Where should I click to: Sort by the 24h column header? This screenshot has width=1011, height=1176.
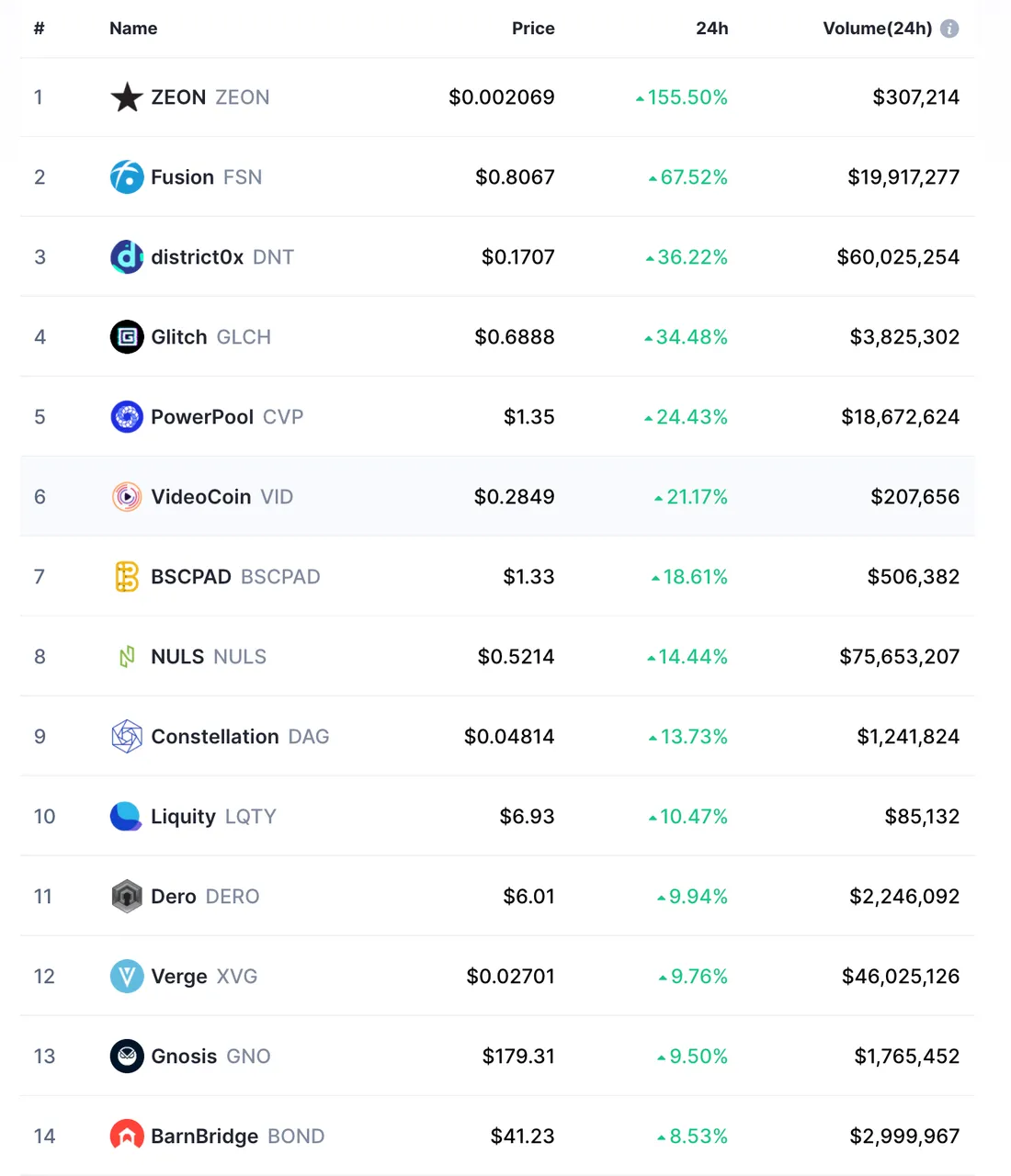point(712,28)
